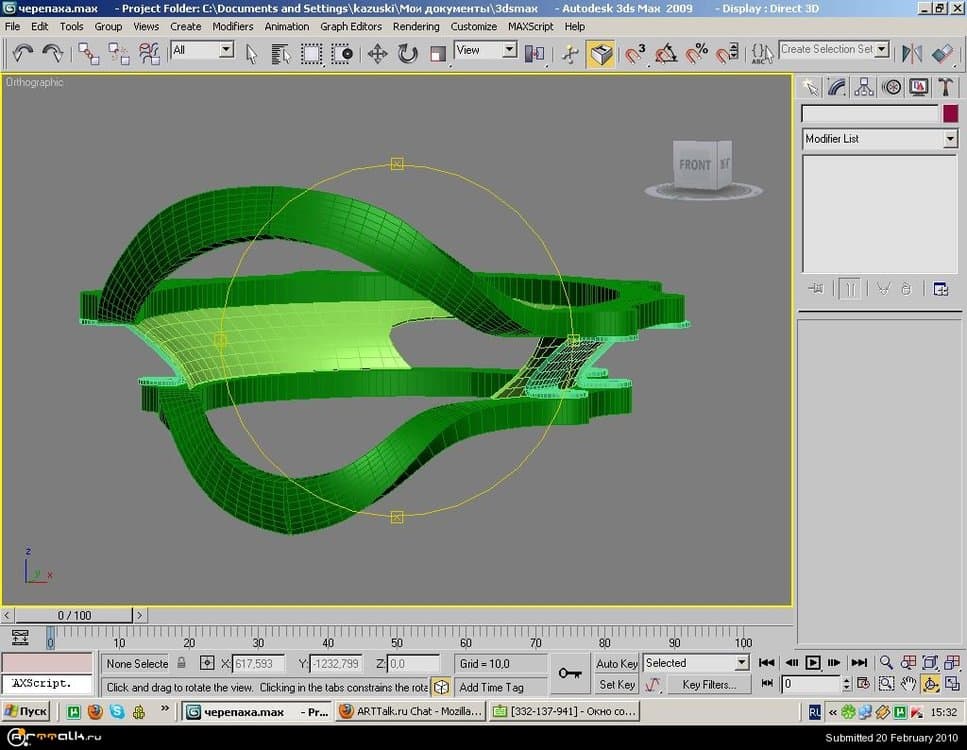Click the ViewCube Front face
The image size is (967, 750).
click(x=695, y=165)
